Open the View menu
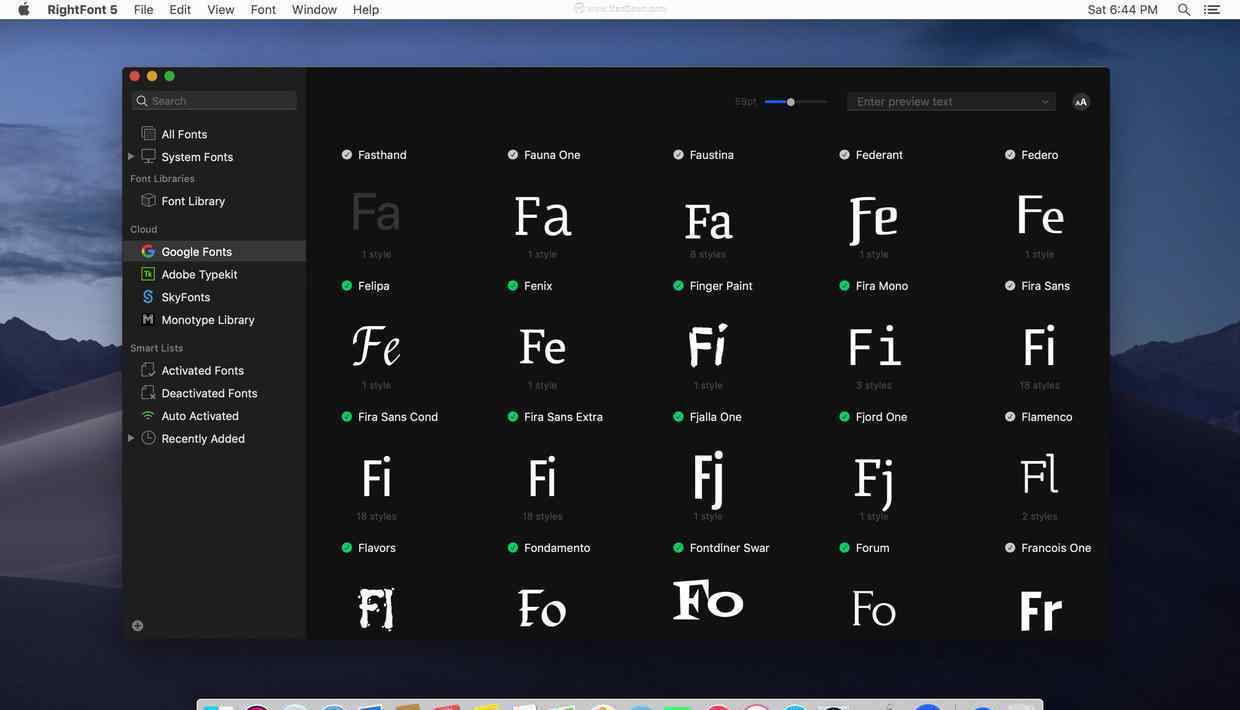The width and height of the screenshot is (1240, 710). pyautogui.click(x=221, y=9)
